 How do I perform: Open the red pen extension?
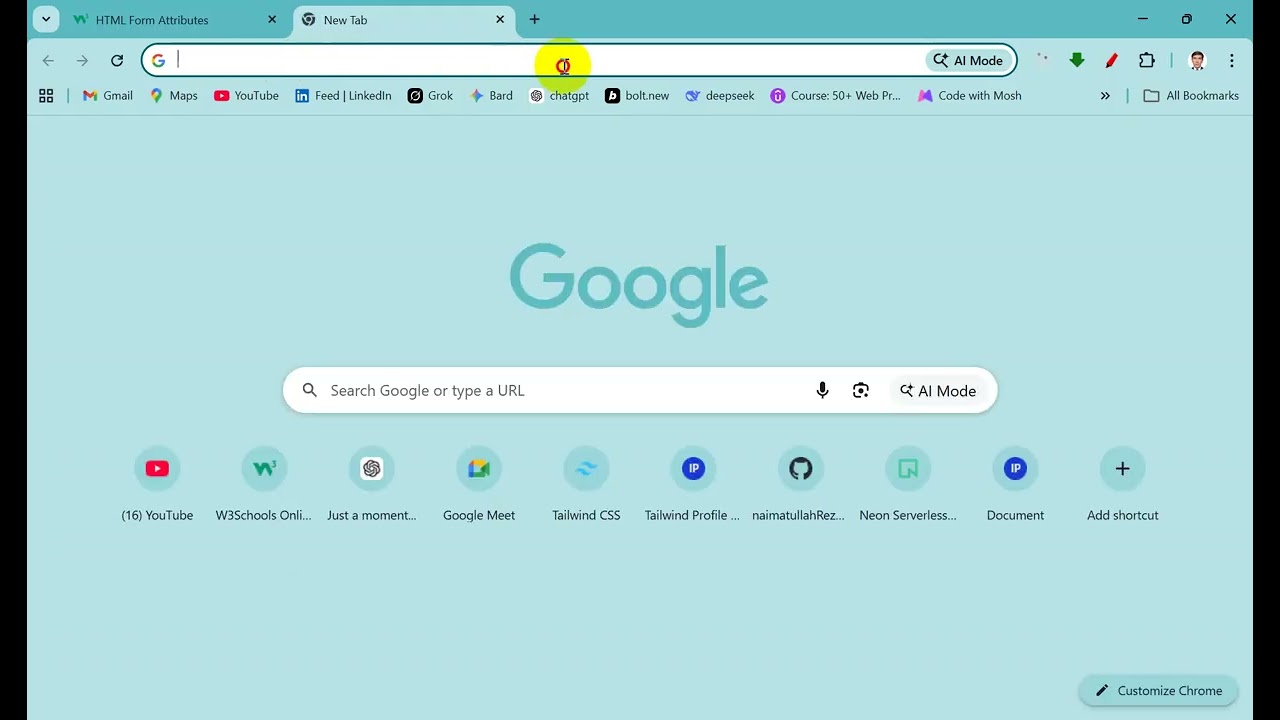pos(1111,61)
